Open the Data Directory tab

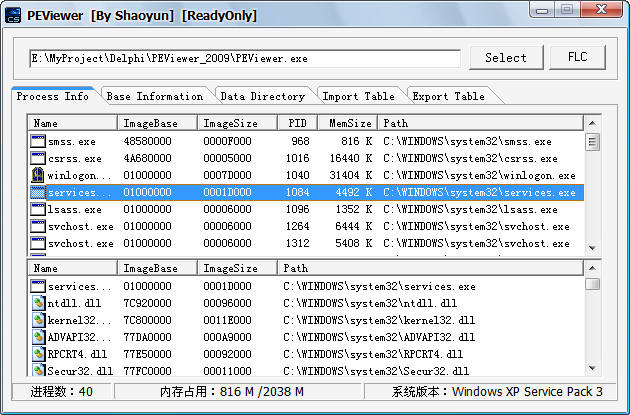(263, 96)
